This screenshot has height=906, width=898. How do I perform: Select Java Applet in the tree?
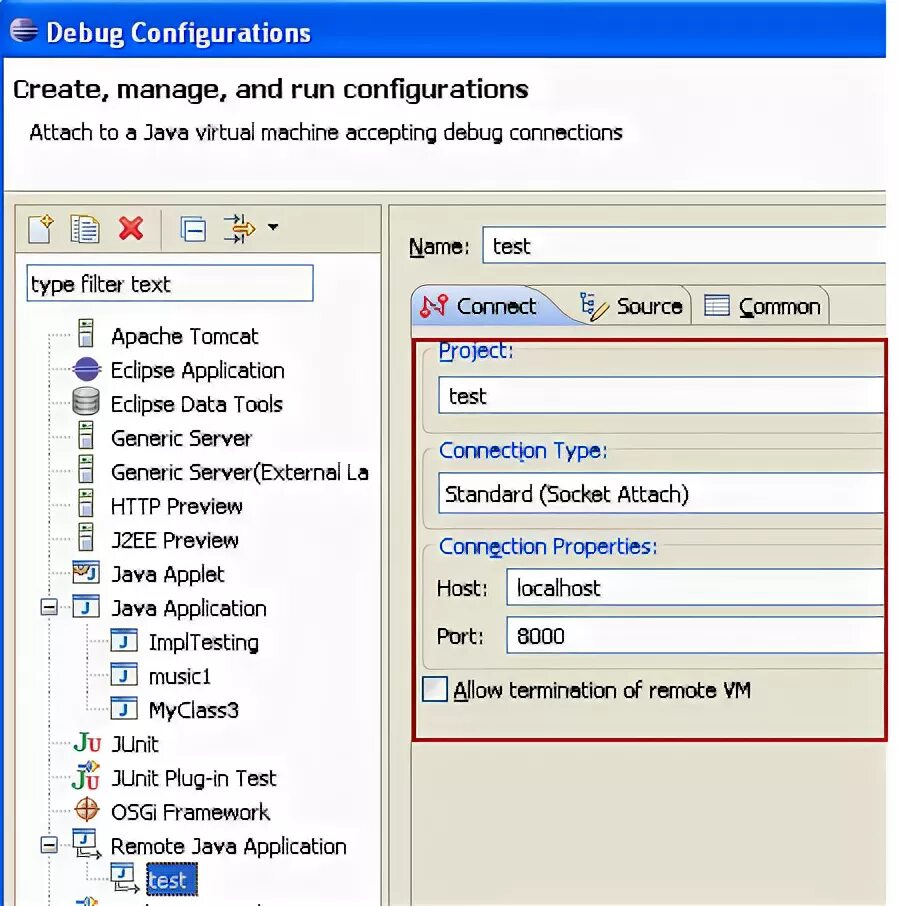pyautogui.click(x=167, y=574)
